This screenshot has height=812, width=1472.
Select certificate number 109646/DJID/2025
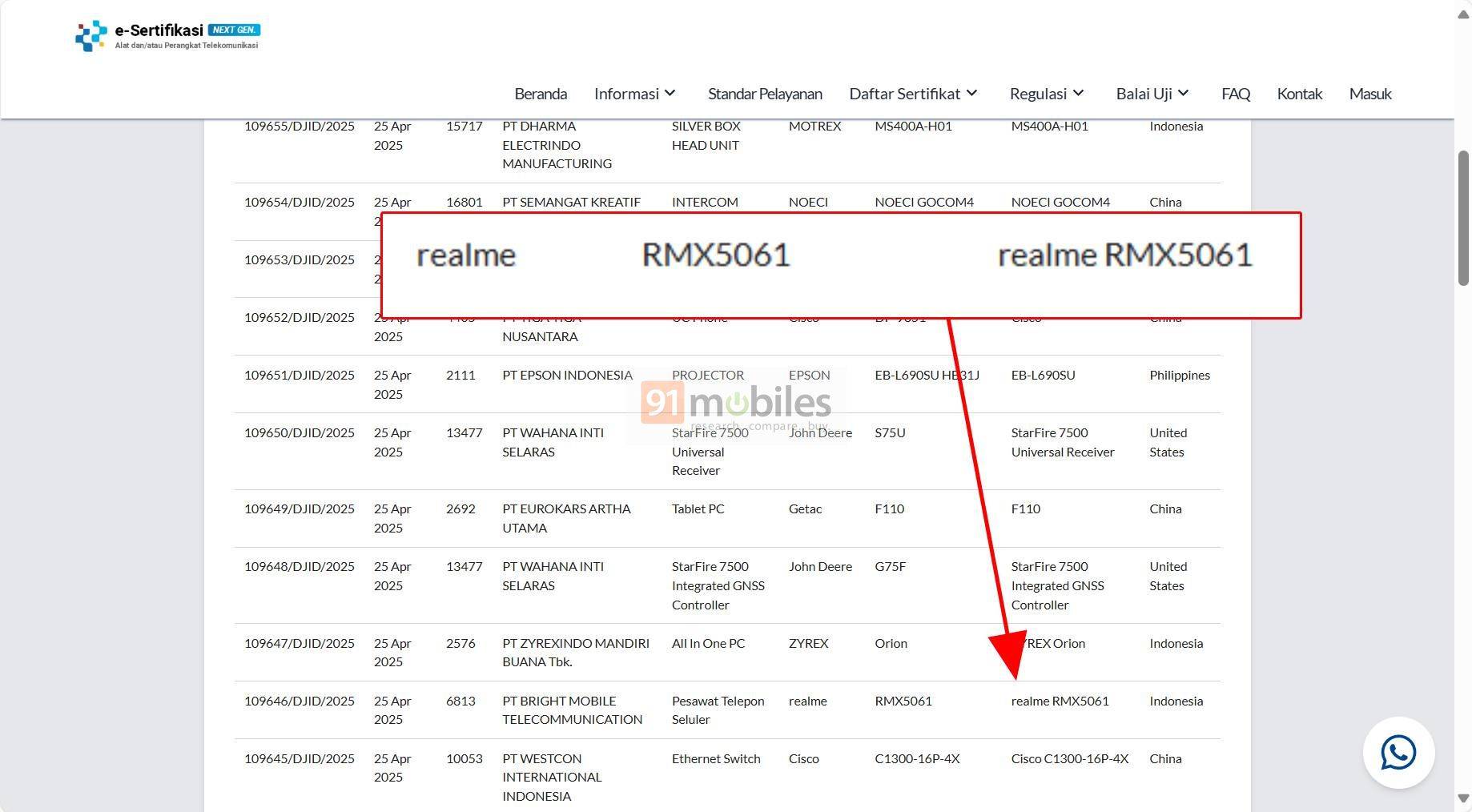(x=300, y=701)
